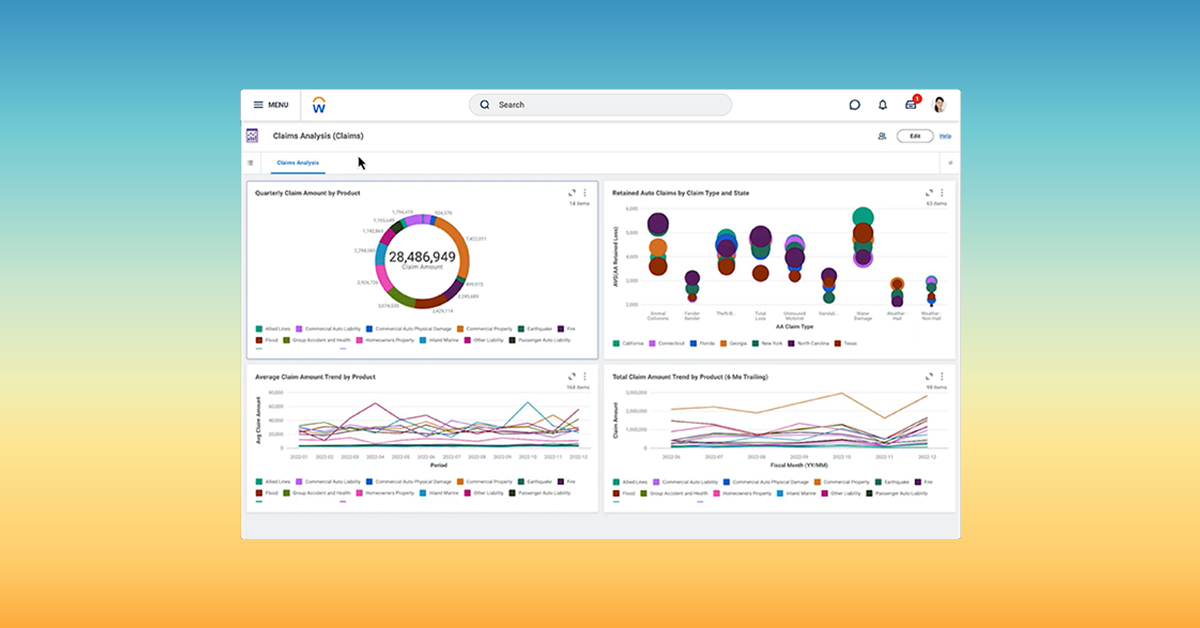
Task: Toggle Commercial Property legend in Quarterly chart
Action: point(484,328)
